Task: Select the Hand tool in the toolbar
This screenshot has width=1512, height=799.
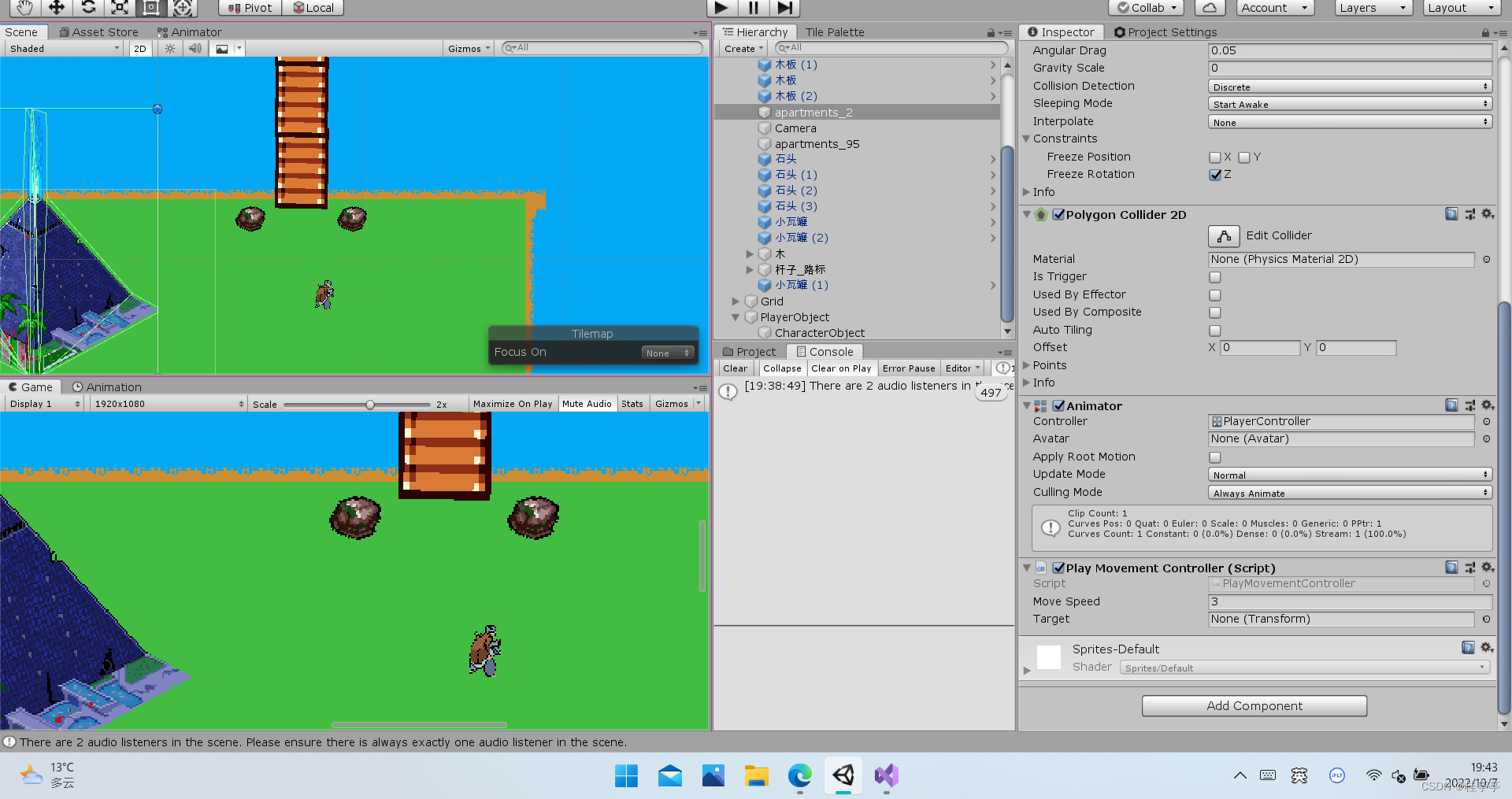Action: click(x=23, y=8)
